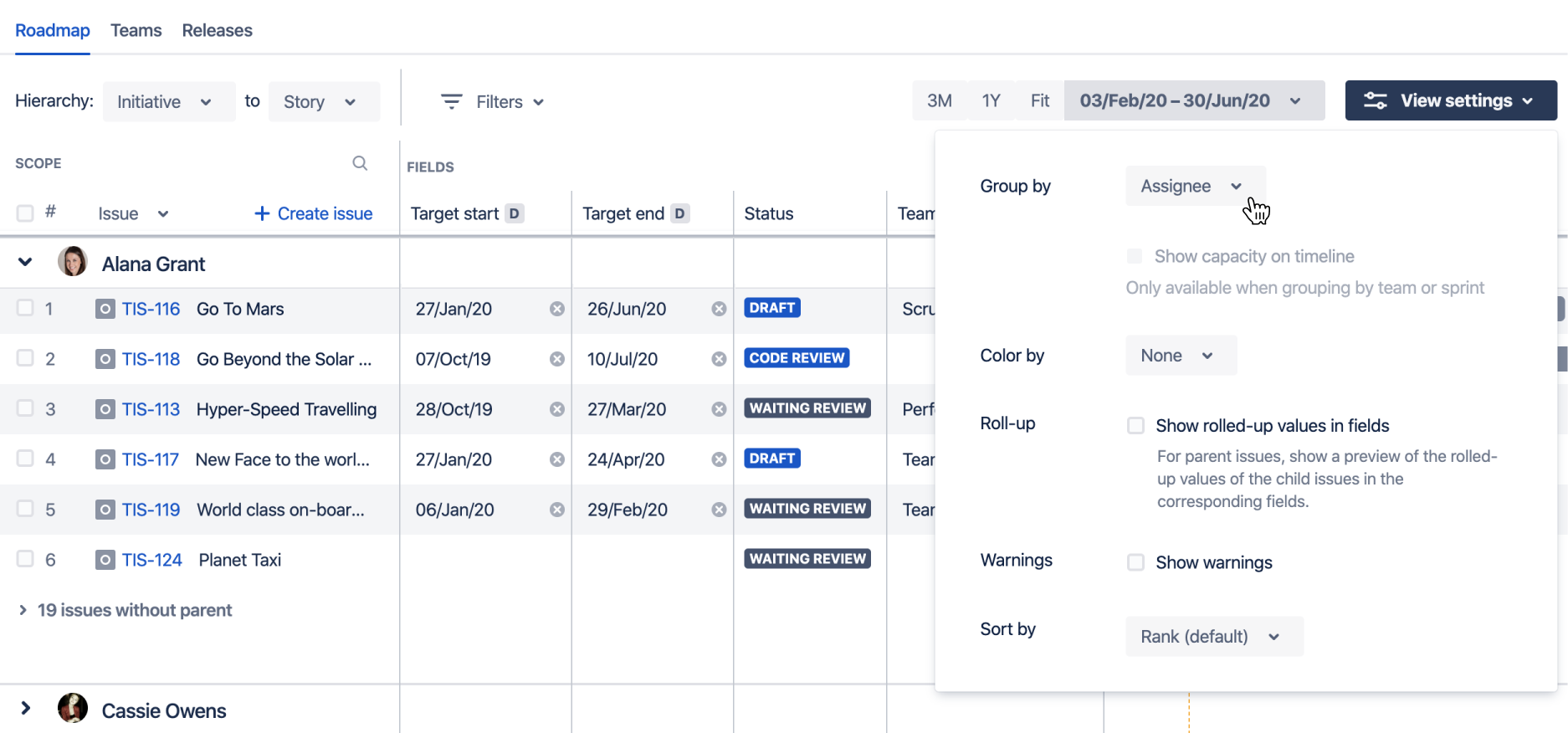Switch to the Teams tab
This screenshot has width=1568, height=733.
coord(136,30)
